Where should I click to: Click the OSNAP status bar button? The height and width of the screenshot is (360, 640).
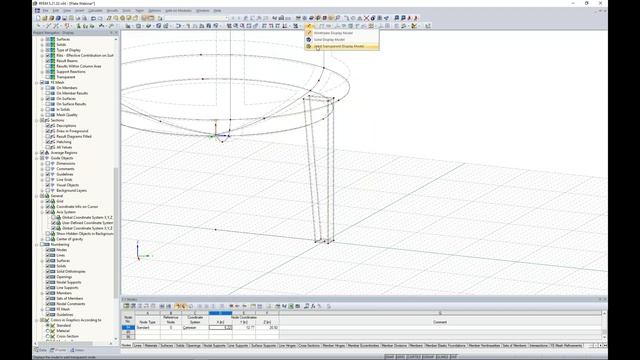click(x=429, y=357)
